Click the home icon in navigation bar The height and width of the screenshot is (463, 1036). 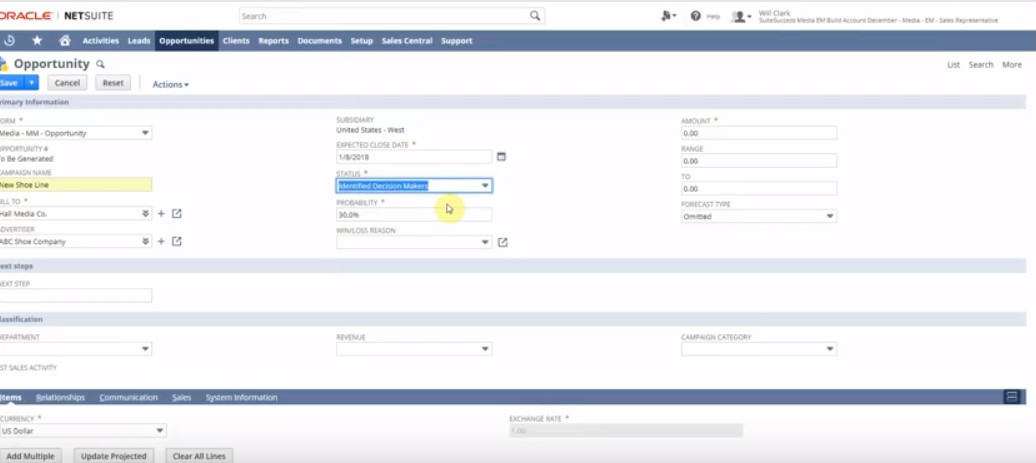tap(65, 41)
